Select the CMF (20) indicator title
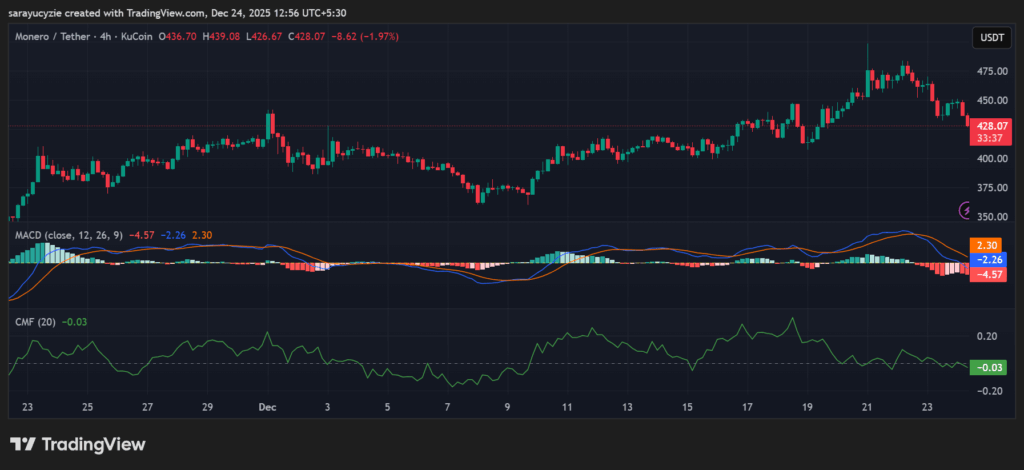This screenshot has height=470, width=1024. pos(34,321)
